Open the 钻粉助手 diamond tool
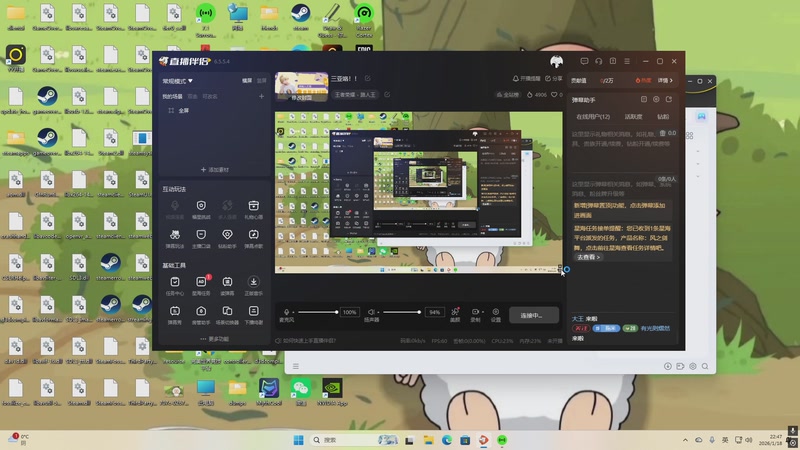The width and height of the screenshot is (800, 450). [x=227, y=238]
